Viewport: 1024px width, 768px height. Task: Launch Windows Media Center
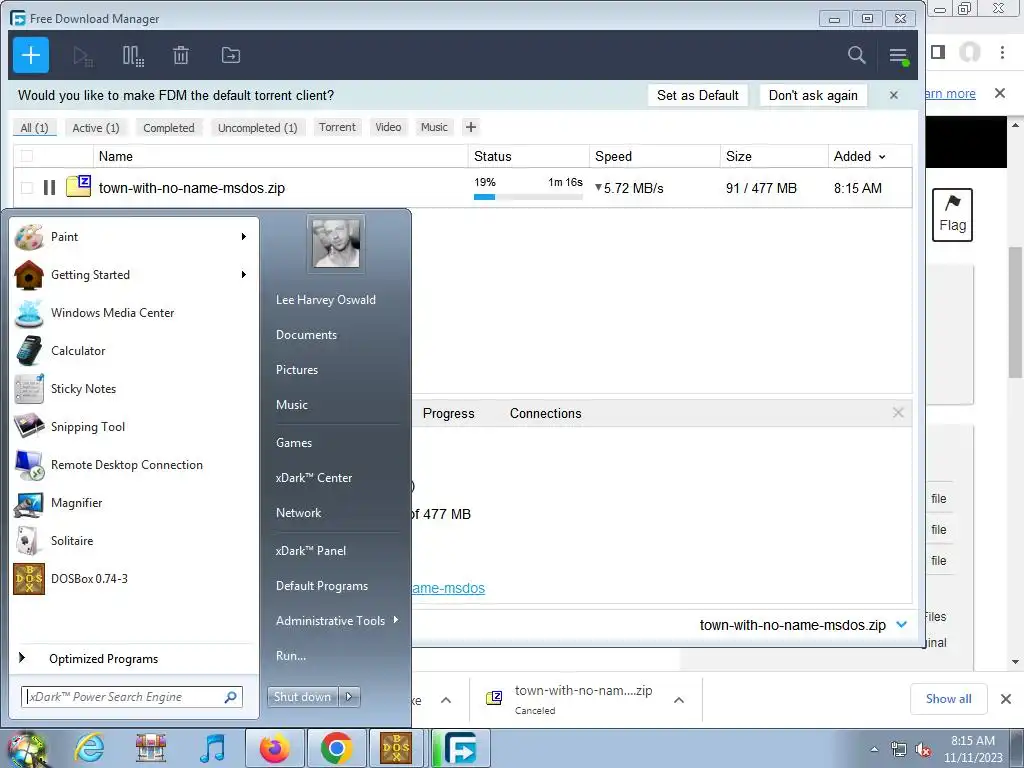coord(134,313)
